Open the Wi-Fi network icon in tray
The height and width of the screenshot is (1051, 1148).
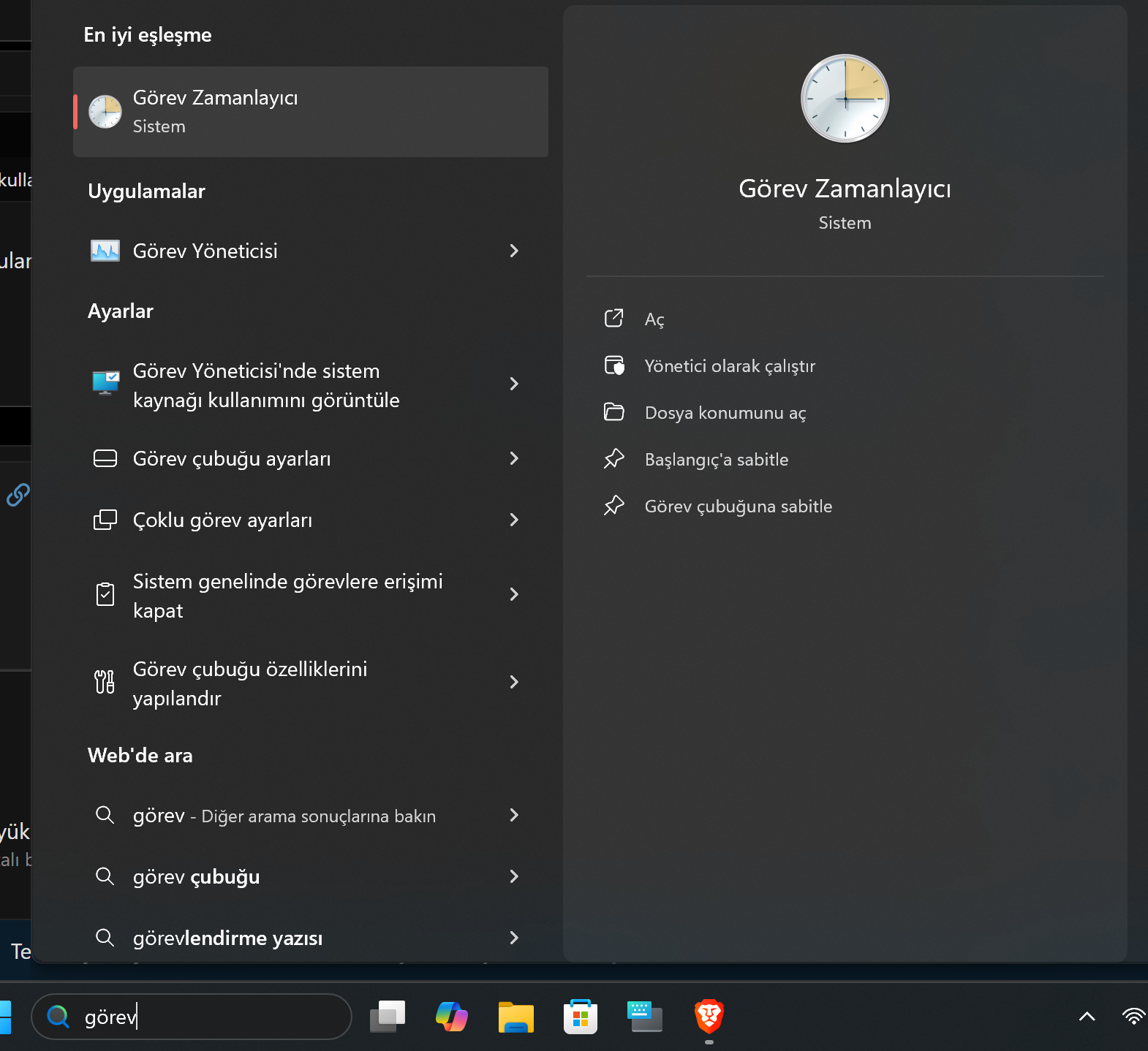[x=1134, y=1016]
